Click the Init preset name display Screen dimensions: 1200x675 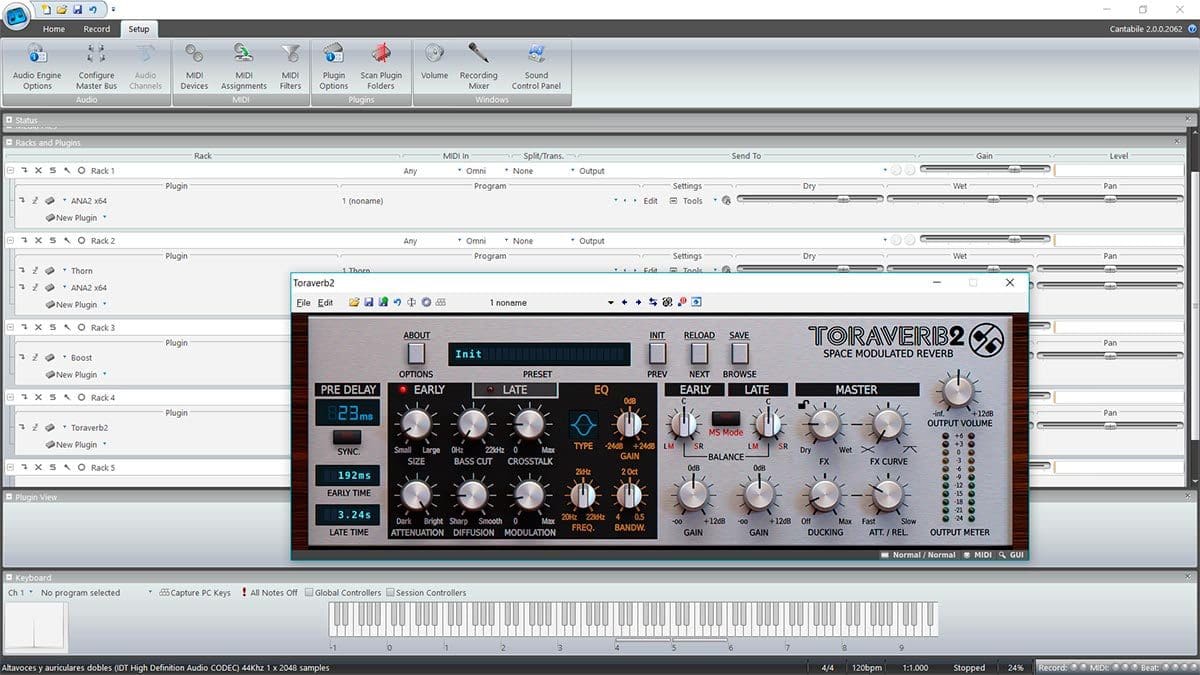pos(540,355)
